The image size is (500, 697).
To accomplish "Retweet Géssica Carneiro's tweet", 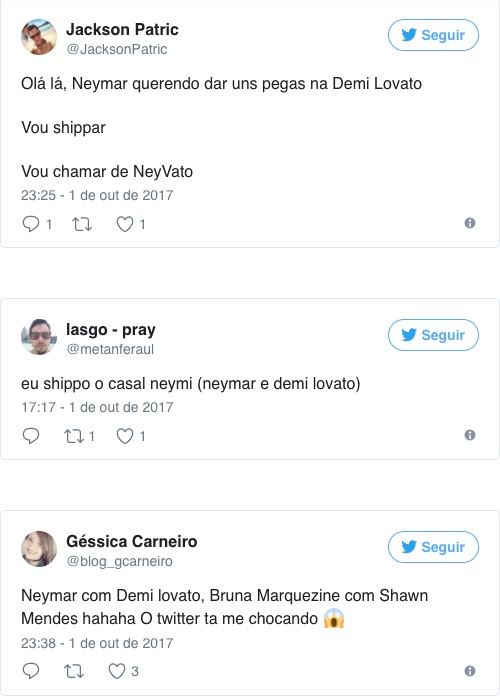I will [x=74, y=671].
